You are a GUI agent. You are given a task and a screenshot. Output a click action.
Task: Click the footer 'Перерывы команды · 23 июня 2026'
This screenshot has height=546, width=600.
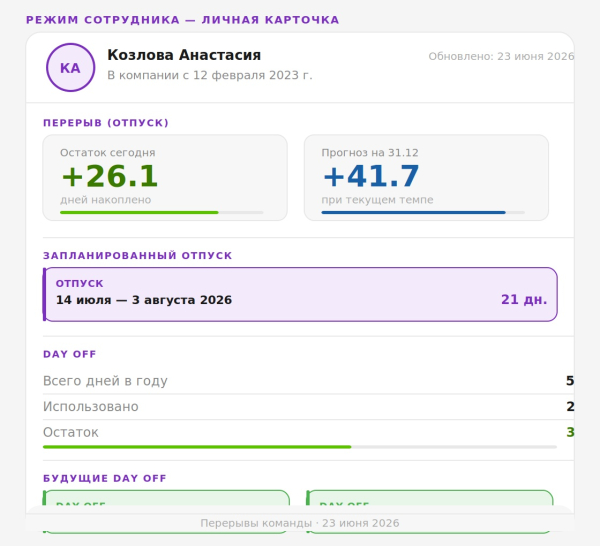pyautogui.click(x=300, y=523)
